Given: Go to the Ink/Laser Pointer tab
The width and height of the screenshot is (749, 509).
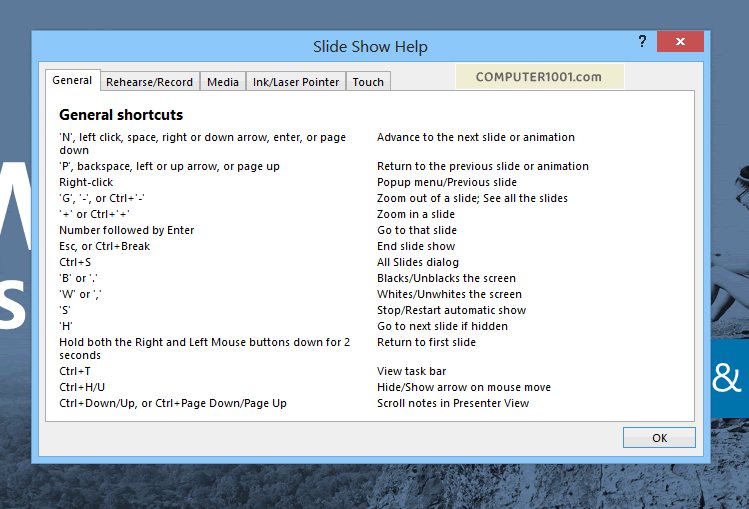Looking at the screenshot, I should 296,82.
